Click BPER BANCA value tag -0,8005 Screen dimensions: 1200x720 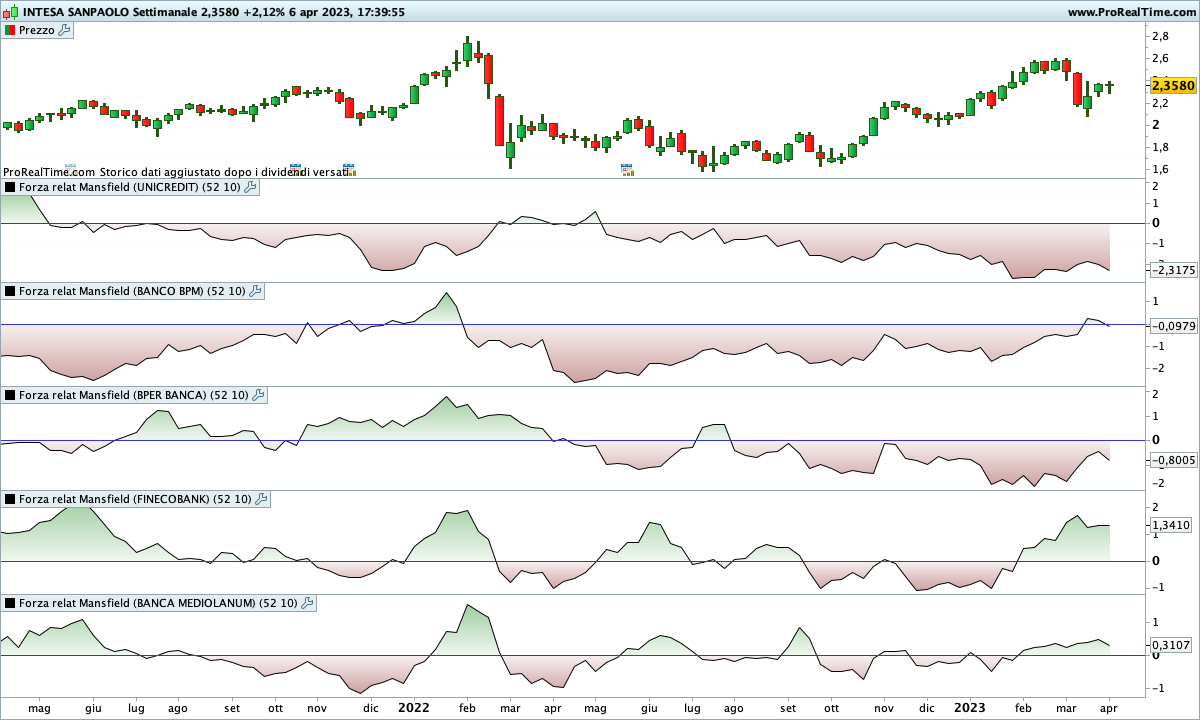point(1173,460)
